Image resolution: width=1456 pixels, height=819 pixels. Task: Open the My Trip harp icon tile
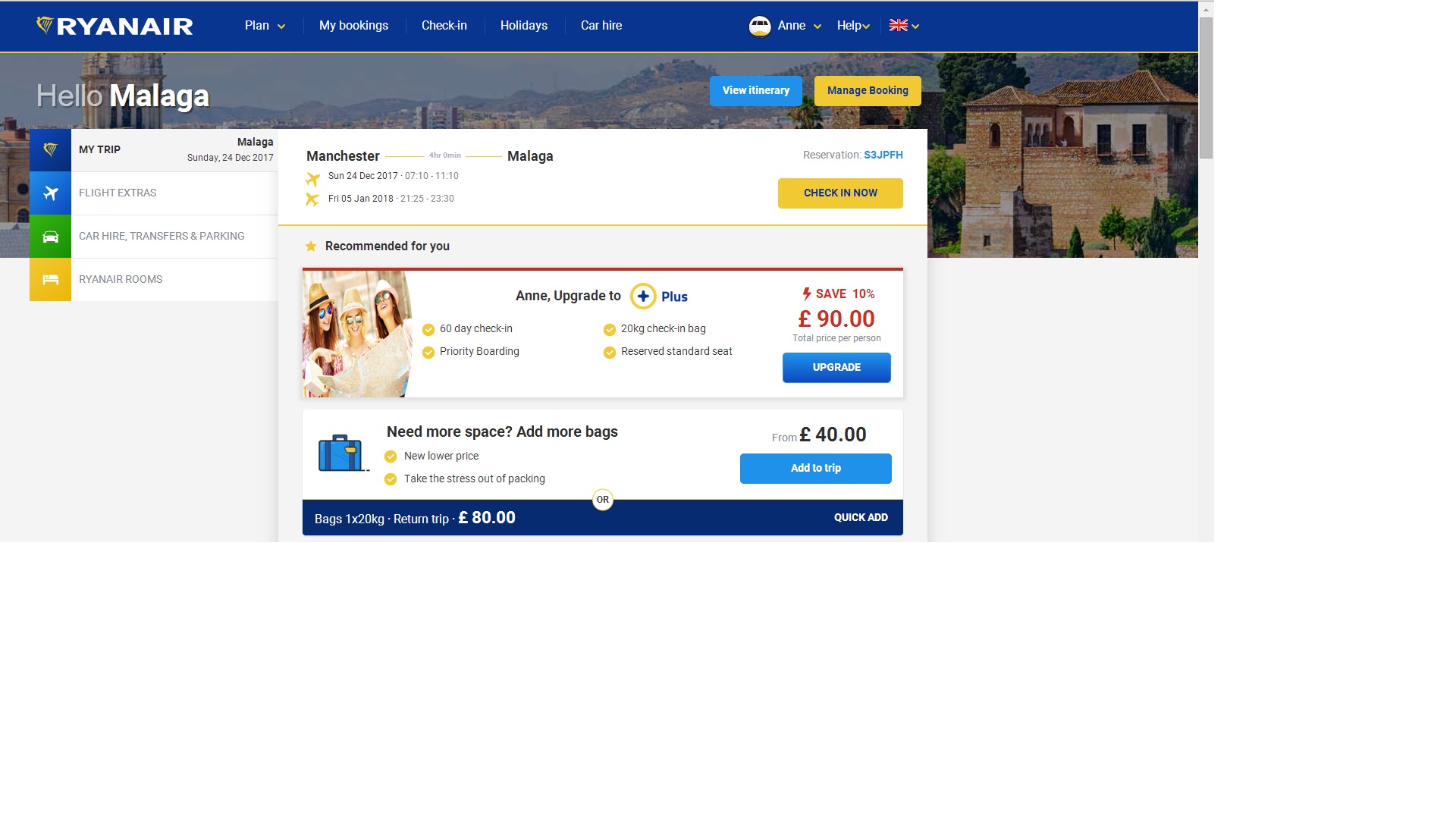[50, 150]
